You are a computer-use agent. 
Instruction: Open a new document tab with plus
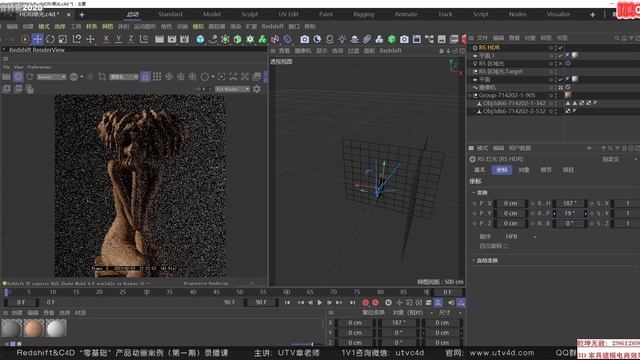82,15
